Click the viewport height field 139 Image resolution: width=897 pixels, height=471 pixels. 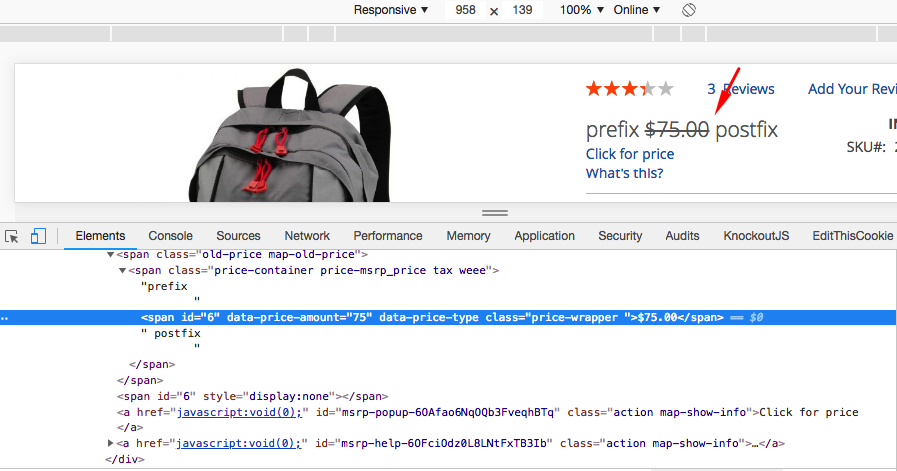[x=522, y=10]
